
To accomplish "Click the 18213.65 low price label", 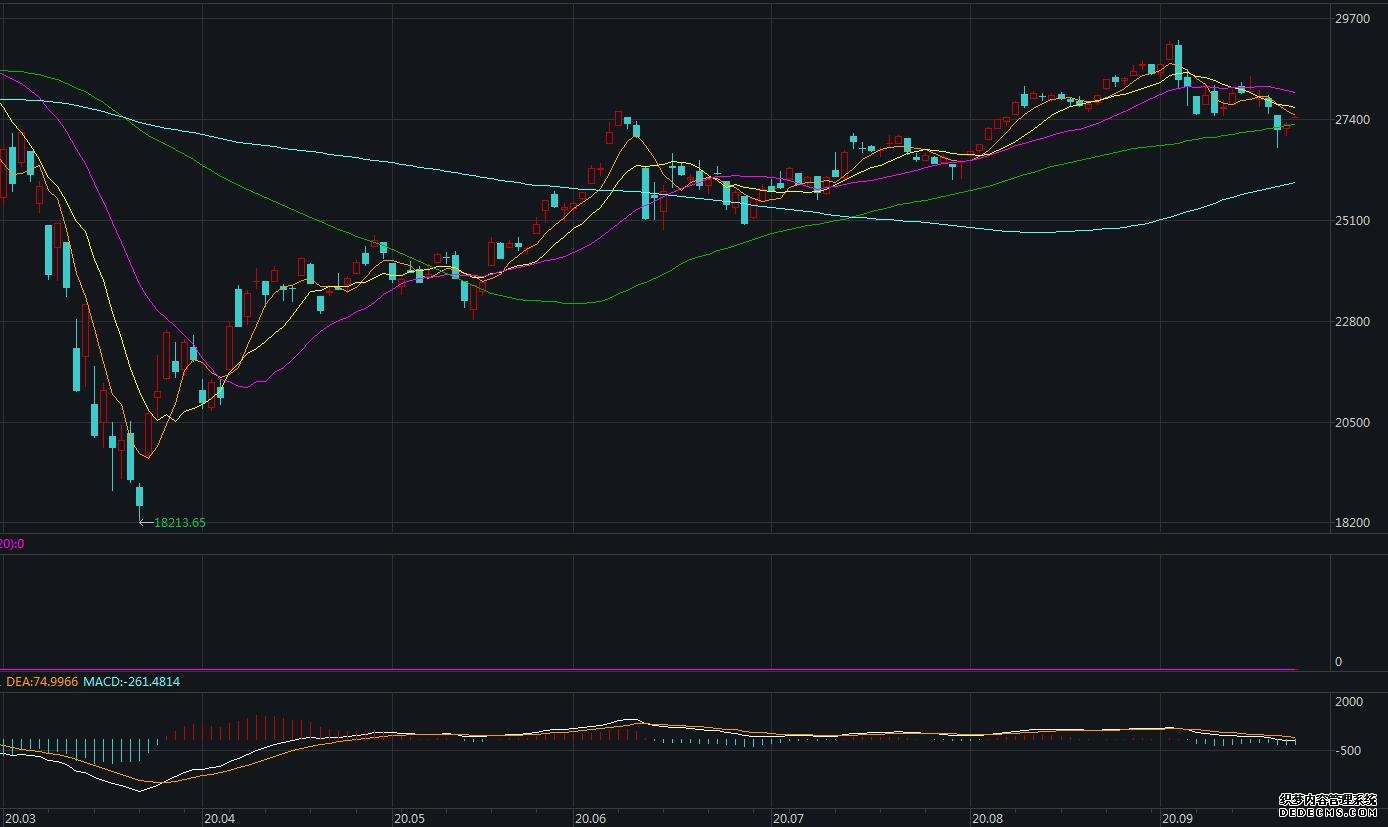I will 179,522.
